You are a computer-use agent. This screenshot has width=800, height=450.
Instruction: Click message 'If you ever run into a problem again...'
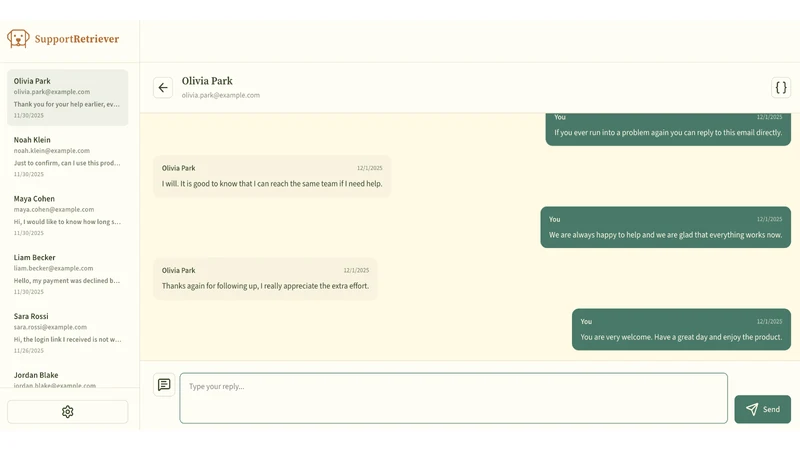click(x=668, y=129)
